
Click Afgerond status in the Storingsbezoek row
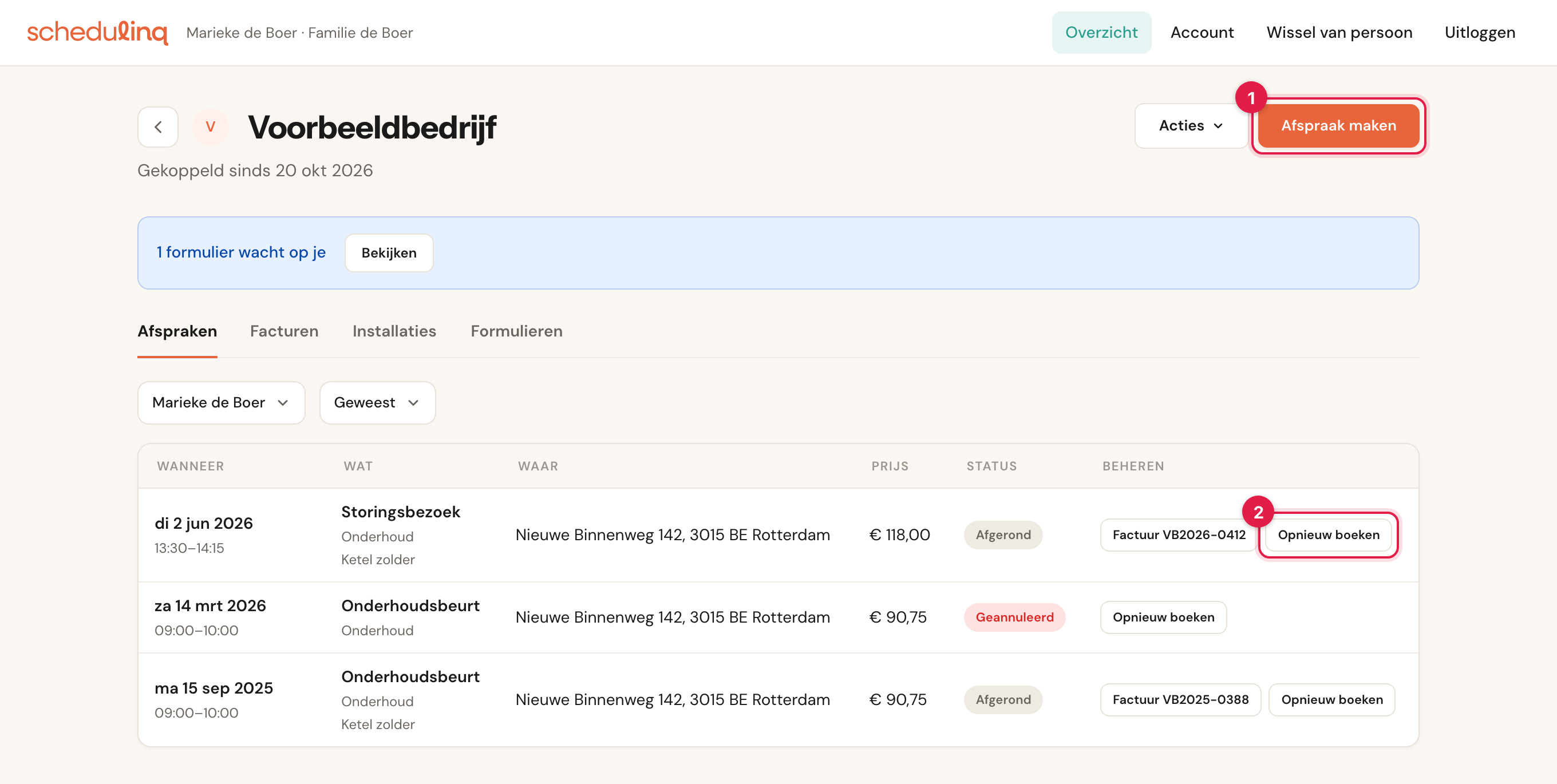click(x=1003, y=535)
